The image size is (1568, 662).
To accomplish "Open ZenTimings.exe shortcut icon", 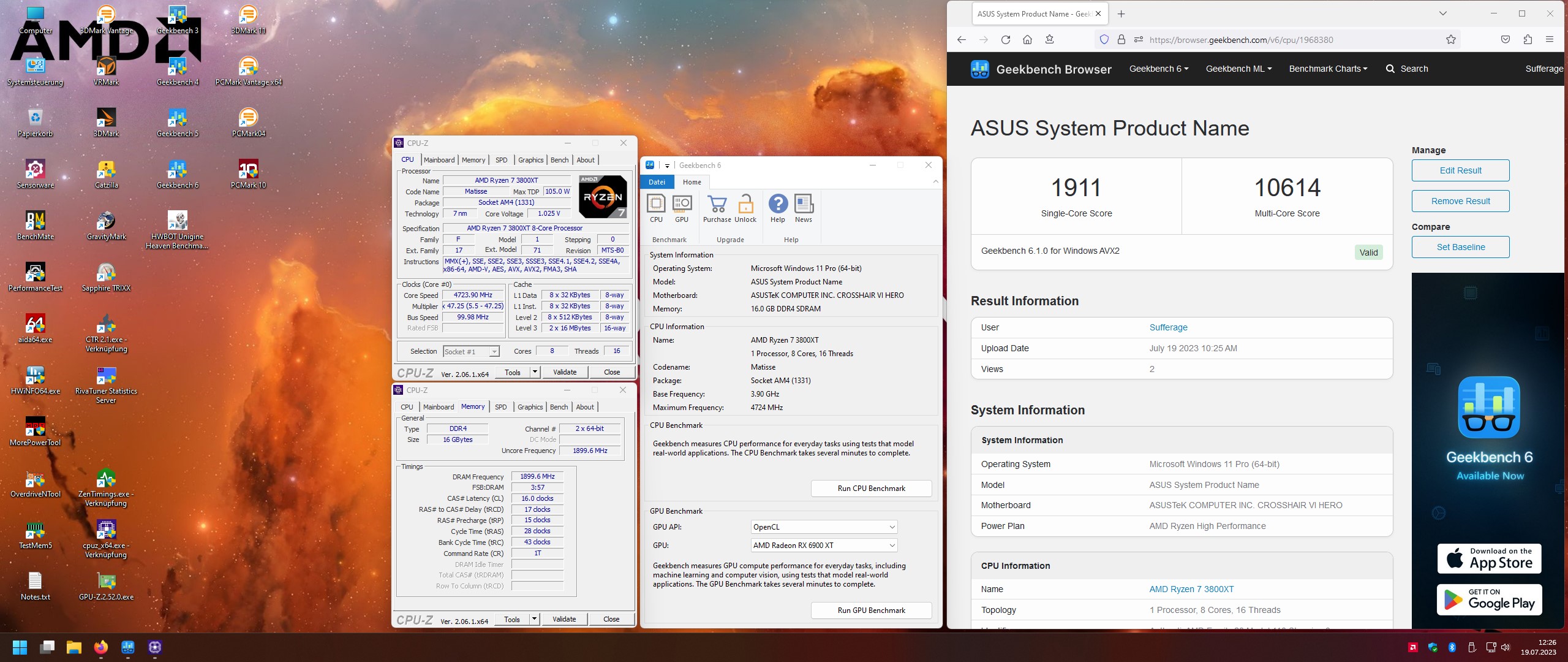I will point(106,487).
